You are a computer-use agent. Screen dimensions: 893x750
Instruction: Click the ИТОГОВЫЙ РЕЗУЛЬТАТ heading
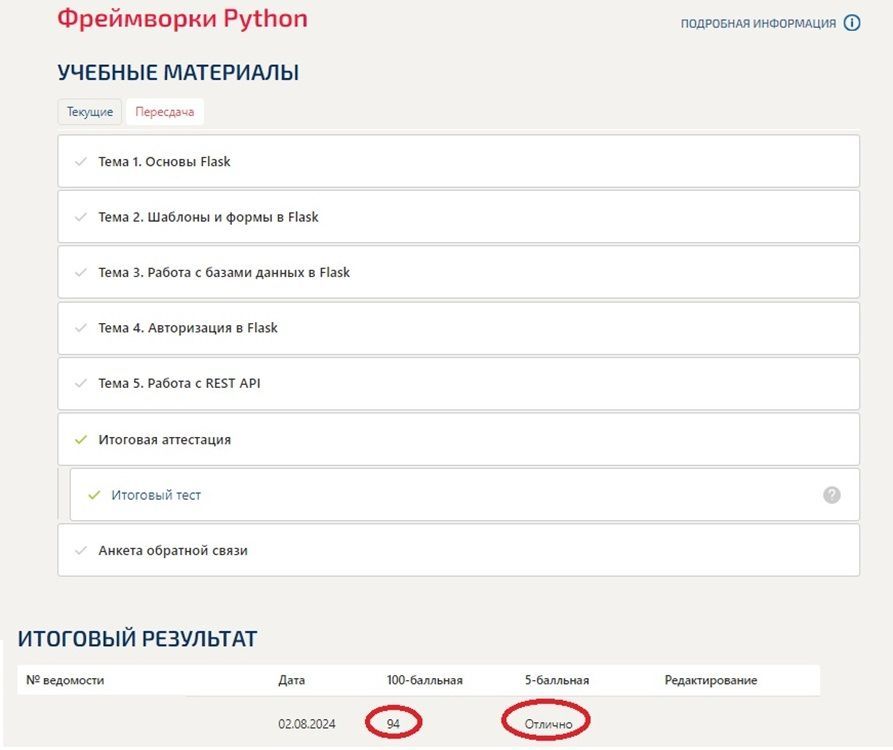137,638
